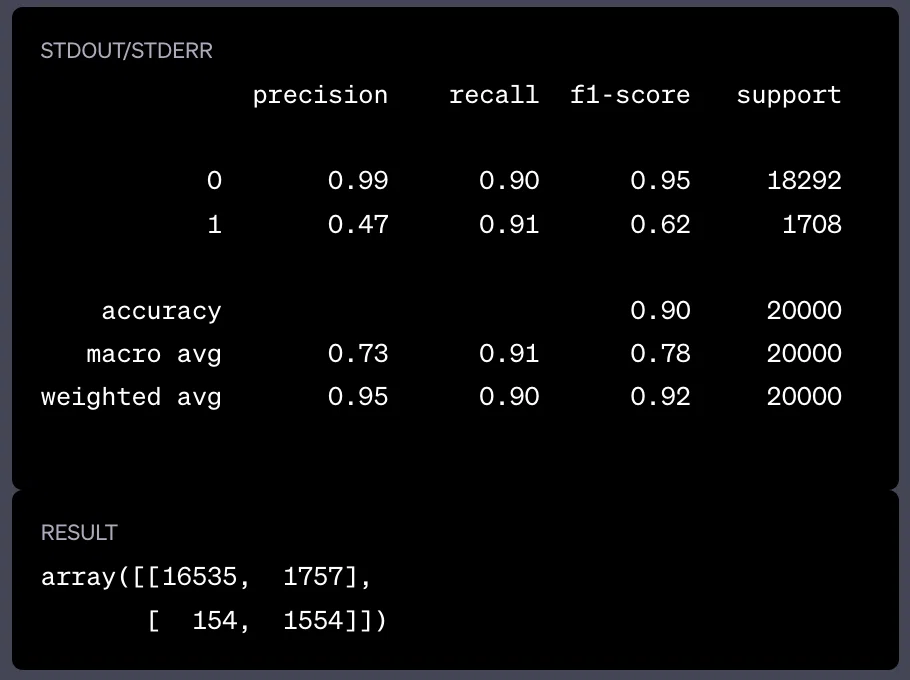
Task: Click the weighted avg row label
Action: point(131,397)
